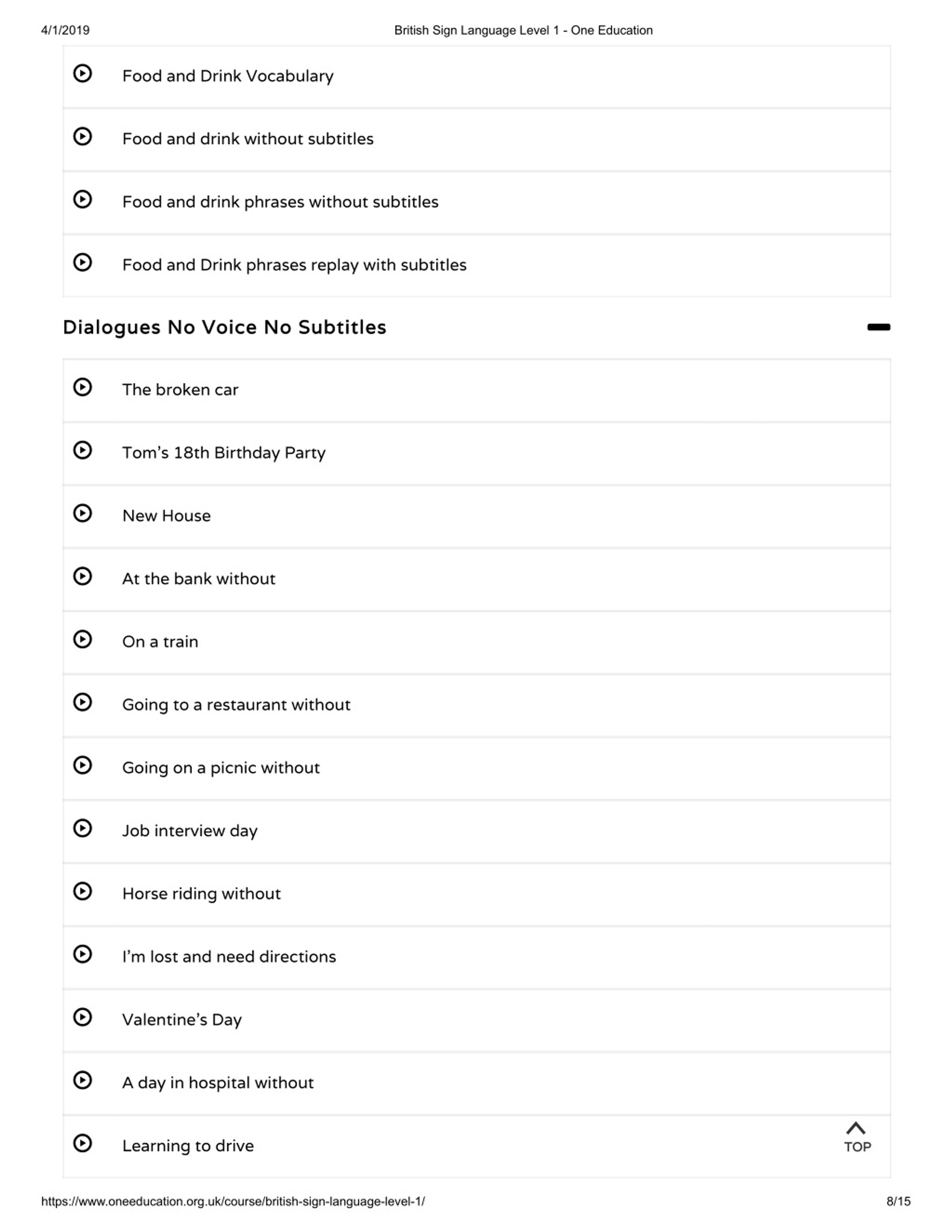Click play icon beside Valentine's Day
Viewport: 952px width, 1232px height.
coord(82,1017)
